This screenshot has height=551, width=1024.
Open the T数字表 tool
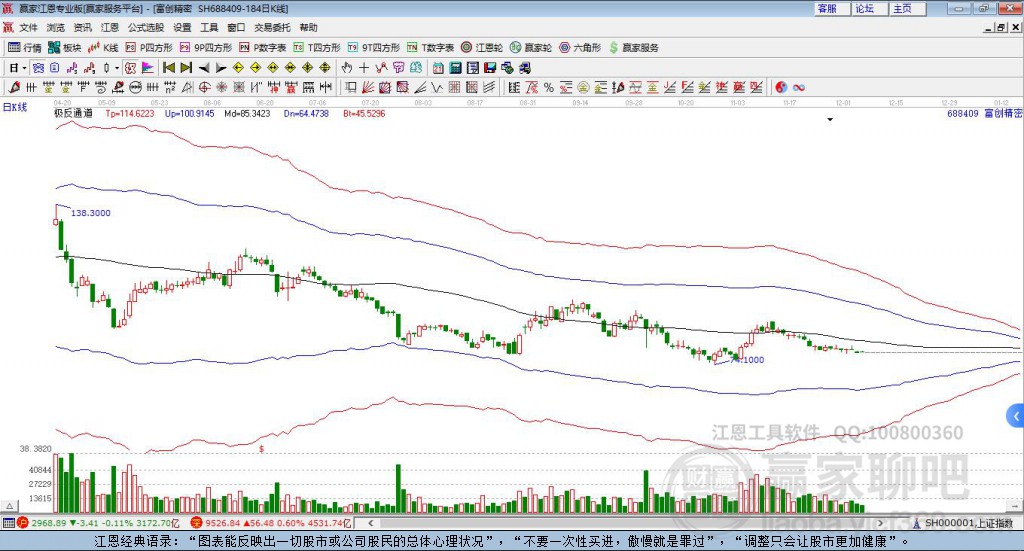(x=430, y=48)
